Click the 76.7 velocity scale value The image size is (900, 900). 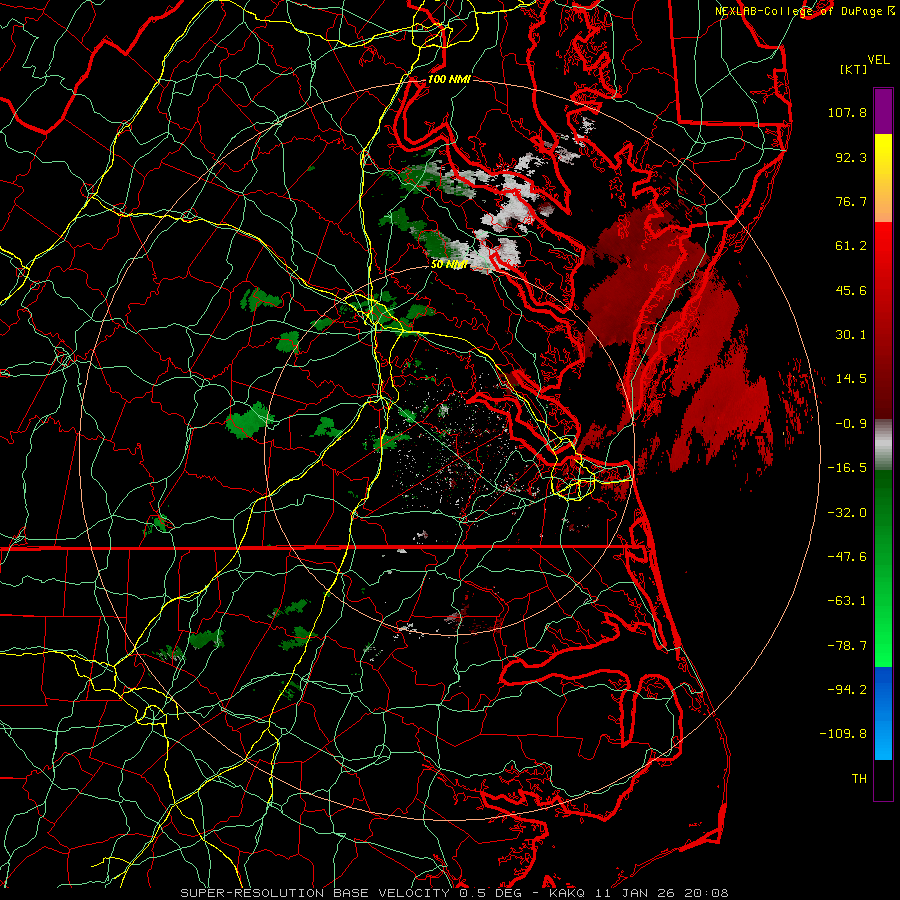851,201
